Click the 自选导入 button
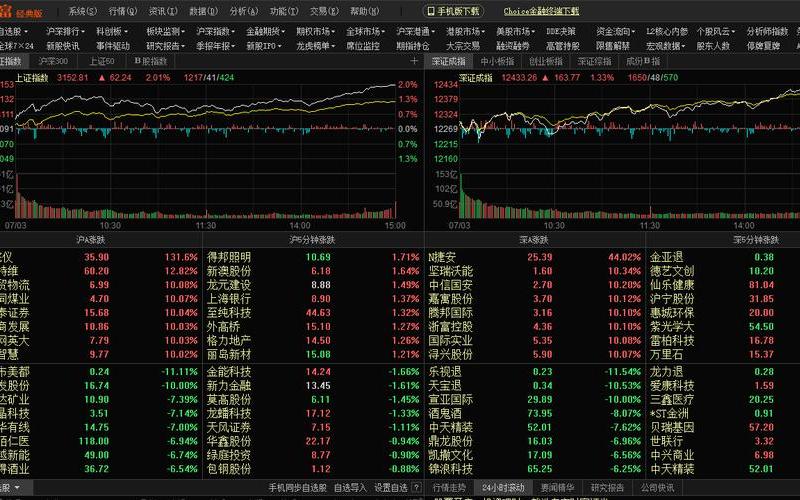 tap(351, 488)
